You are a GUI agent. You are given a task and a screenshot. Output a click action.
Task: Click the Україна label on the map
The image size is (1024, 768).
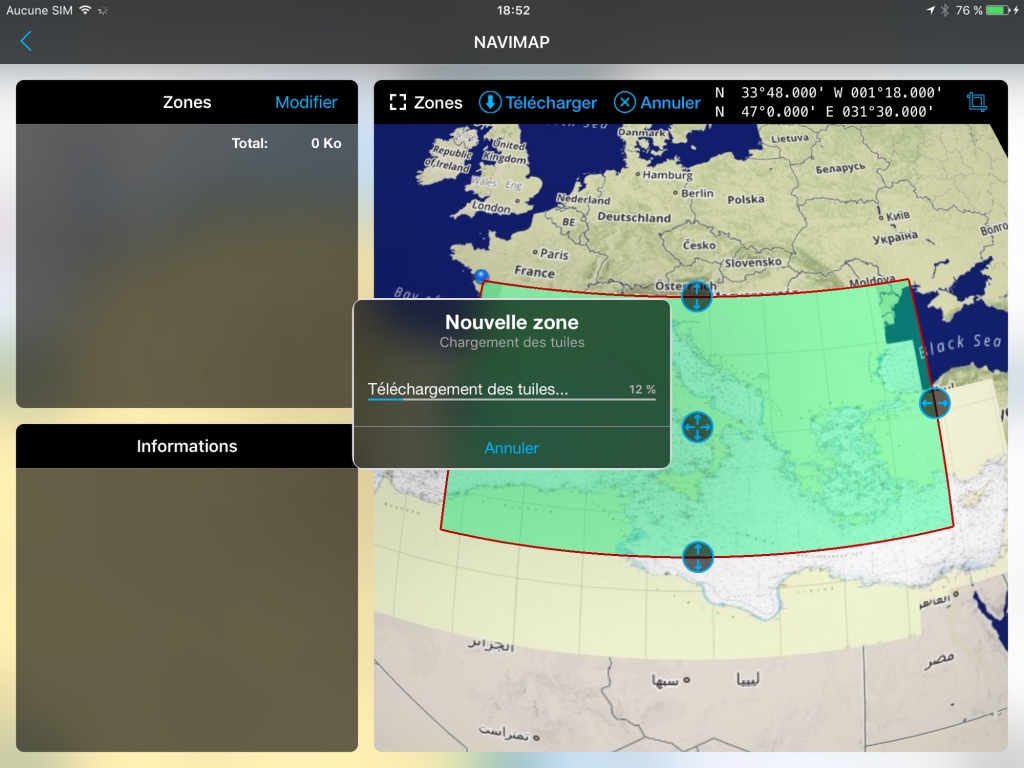[895, 237]
